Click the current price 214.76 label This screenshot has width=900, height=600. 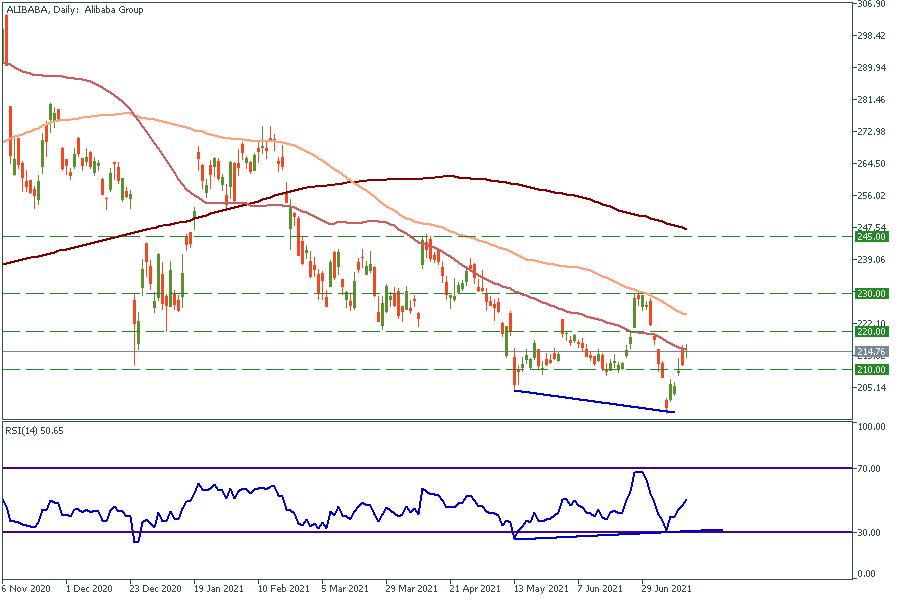pos(872,352)
